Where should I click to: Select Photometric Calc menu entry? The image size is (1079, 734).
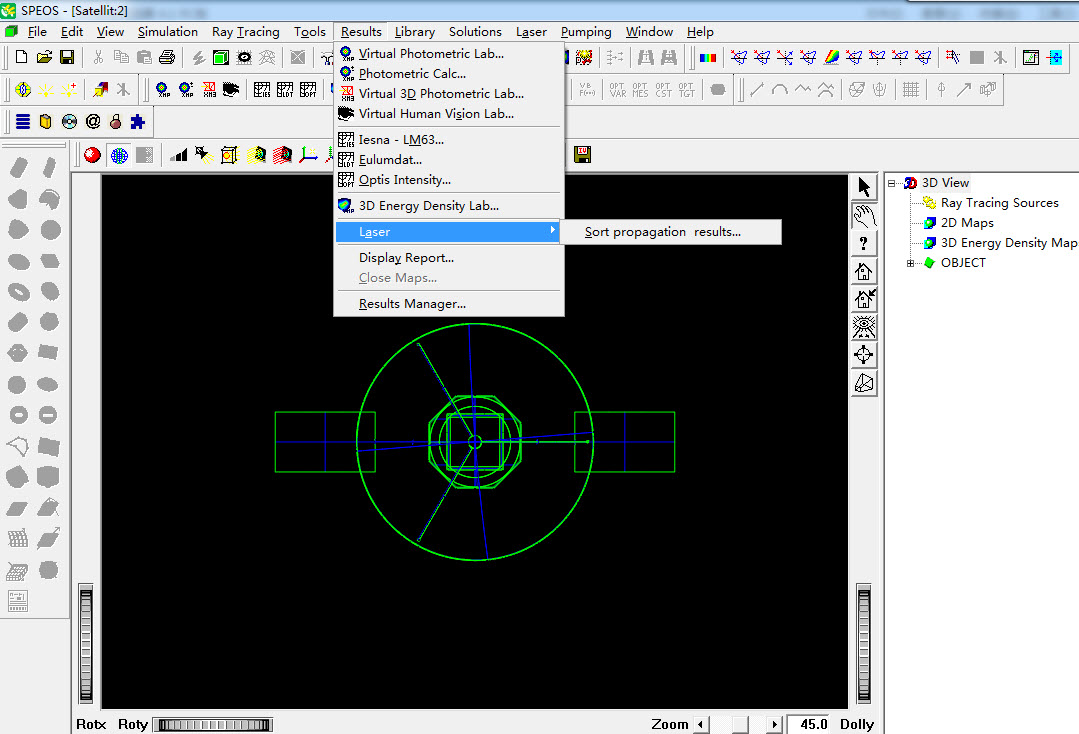(x=449, y=74)
